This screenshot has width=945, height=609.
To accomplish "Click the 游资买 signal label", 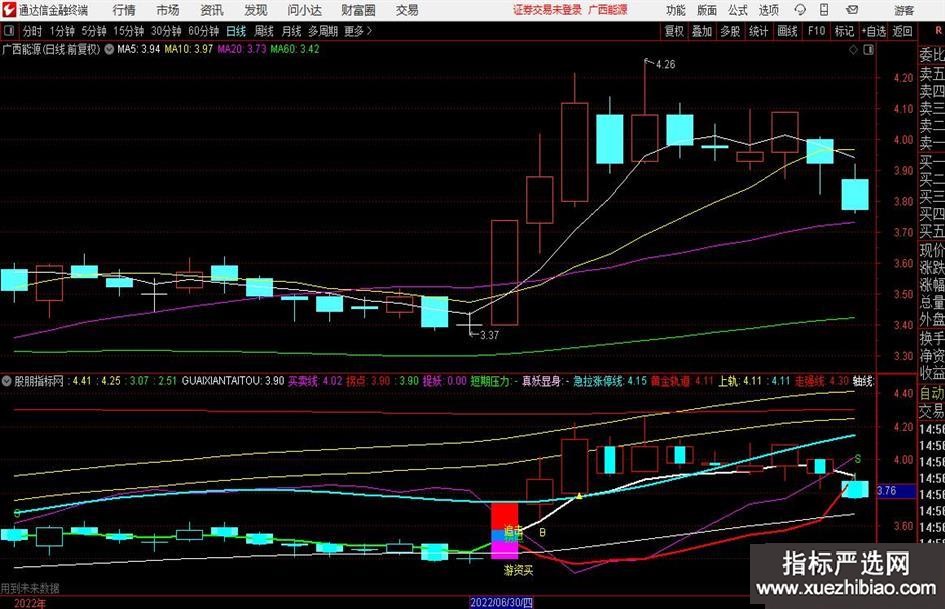I will 518,570.
